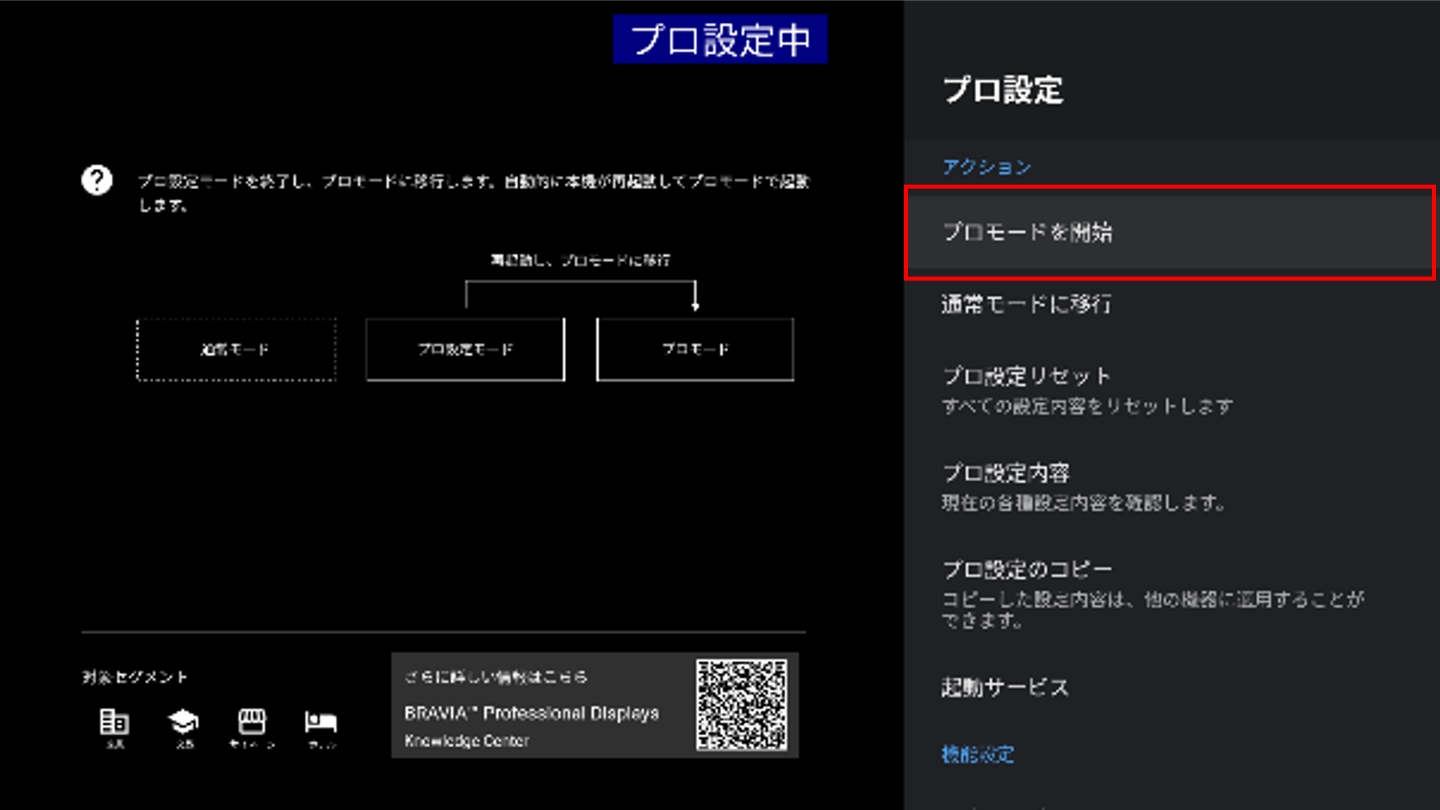Screen dimensions: 1440x810
Task: Click the QR code image
Action: 741,705
